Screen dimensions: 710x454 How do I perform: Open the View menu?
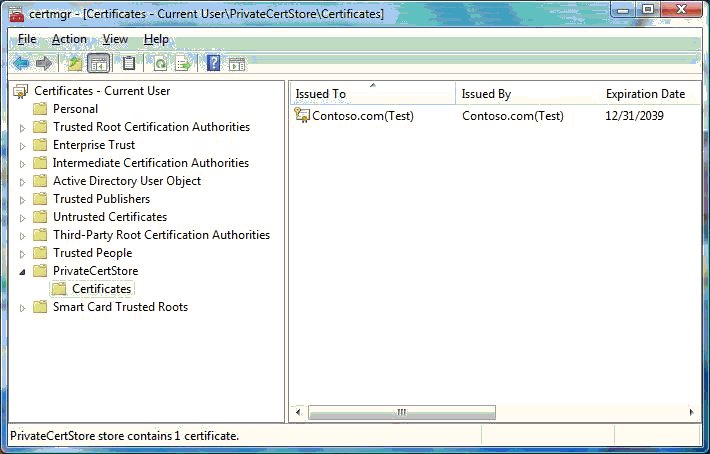115,39
